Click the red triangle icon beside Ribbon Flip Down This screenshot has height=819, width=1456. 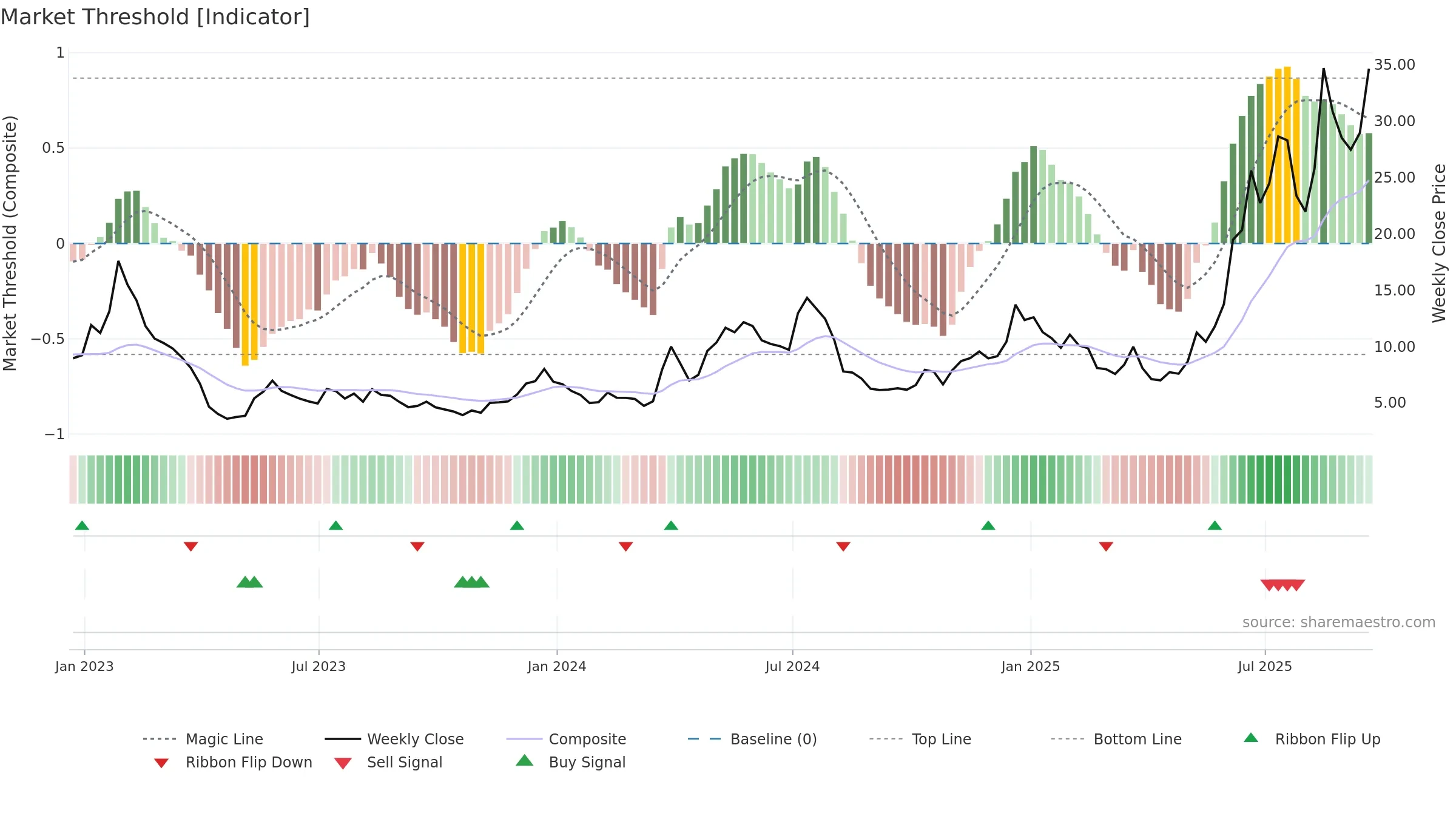coord(161,763)
